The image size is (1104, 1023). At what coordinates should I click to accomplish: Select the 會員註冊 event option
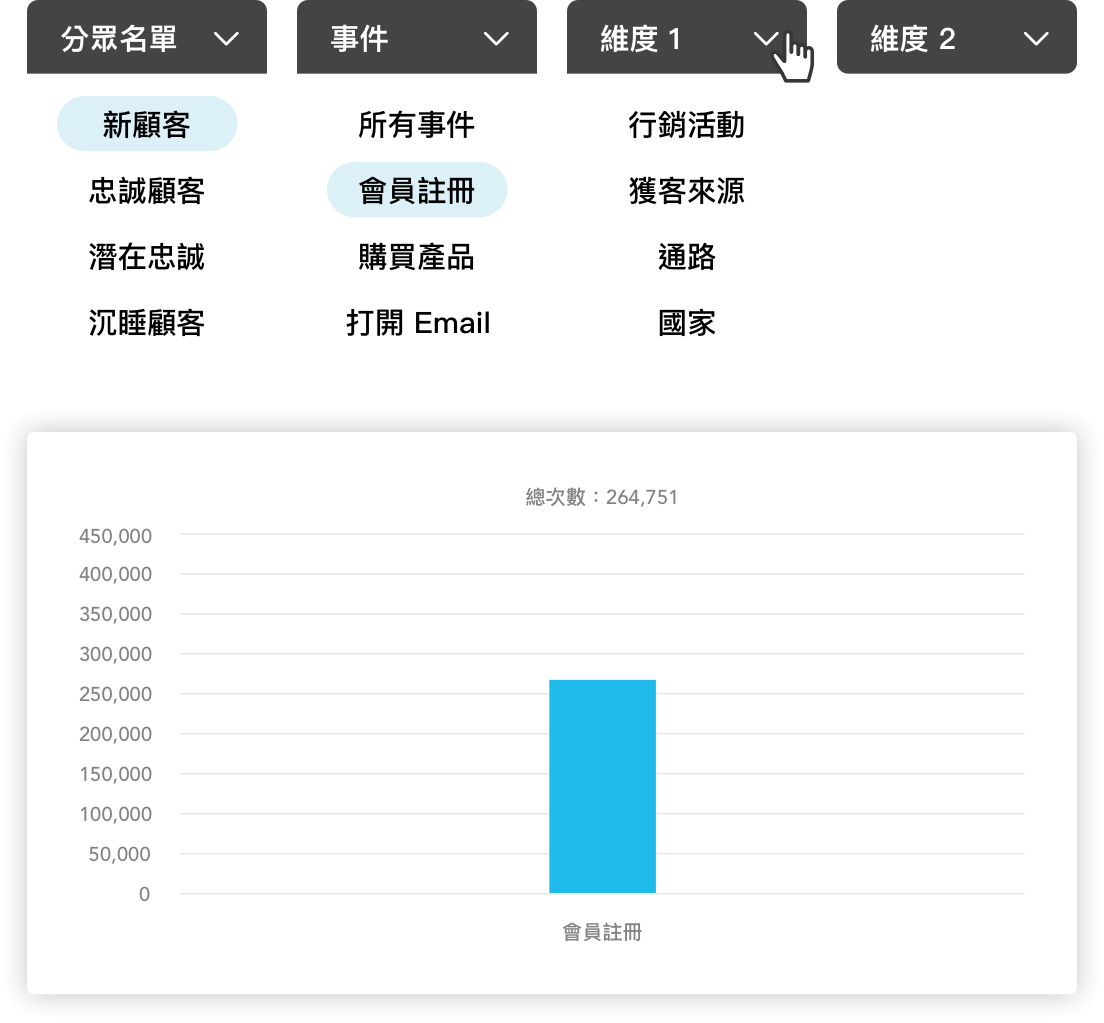[417, 190]
